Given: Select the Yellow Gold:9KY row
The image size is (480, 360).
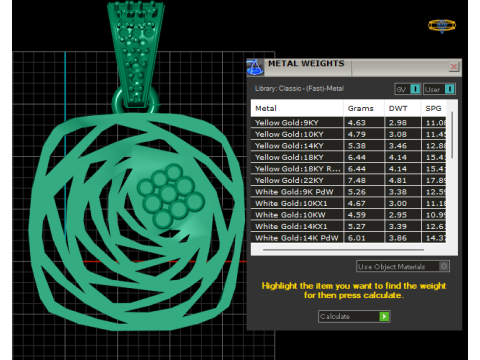Looking at the screenshot, I should tap(349, 122).
